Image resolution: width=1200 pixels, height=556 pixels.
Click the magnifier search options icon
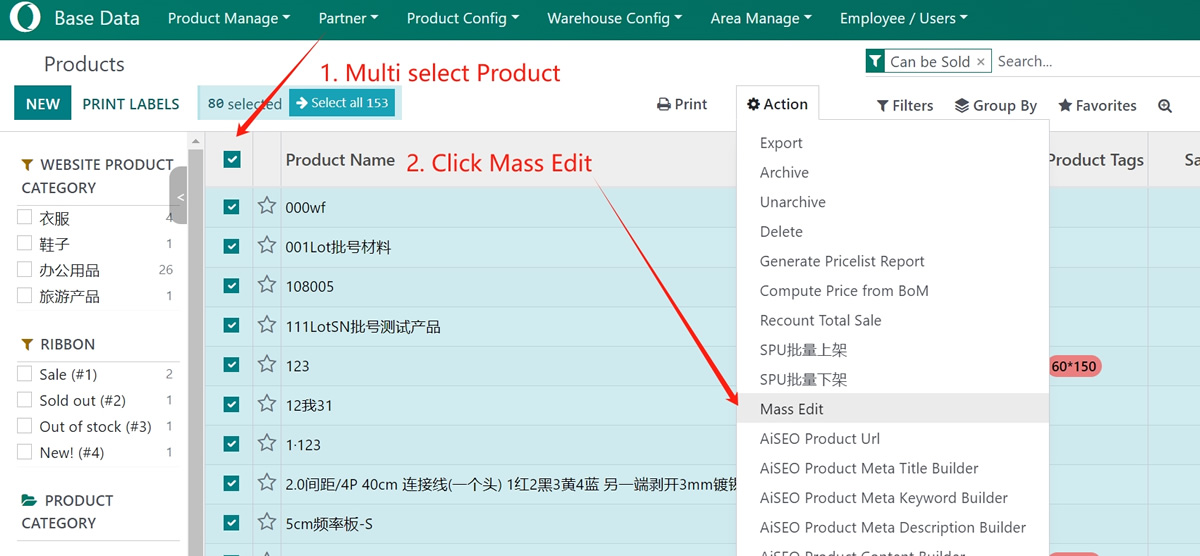click(x=1165, y=106)
